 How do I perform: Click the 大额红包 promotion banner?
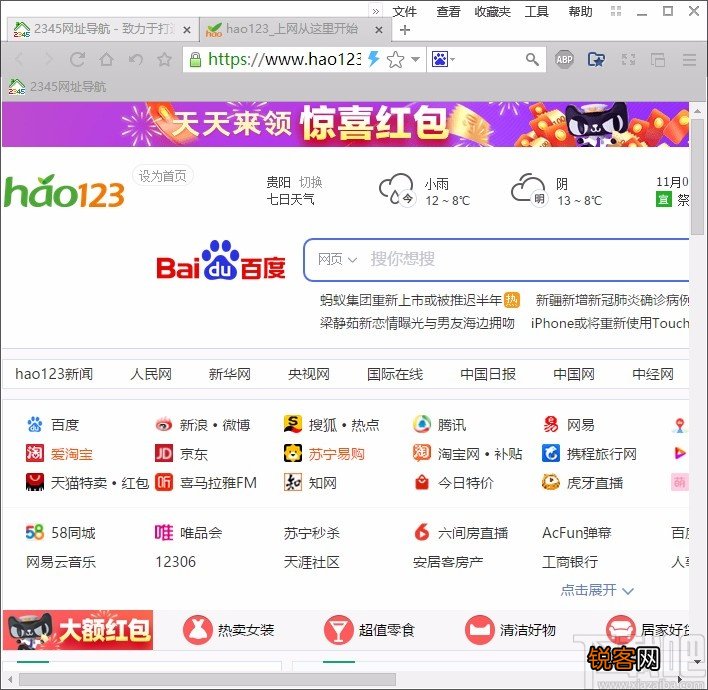point(78,630)
